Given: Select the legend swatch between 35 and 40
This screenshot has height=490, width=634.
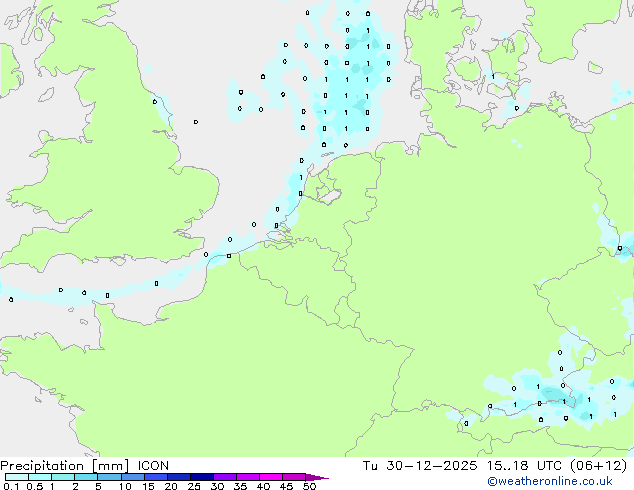Looking at the screenshot, I should coord(248,477).
